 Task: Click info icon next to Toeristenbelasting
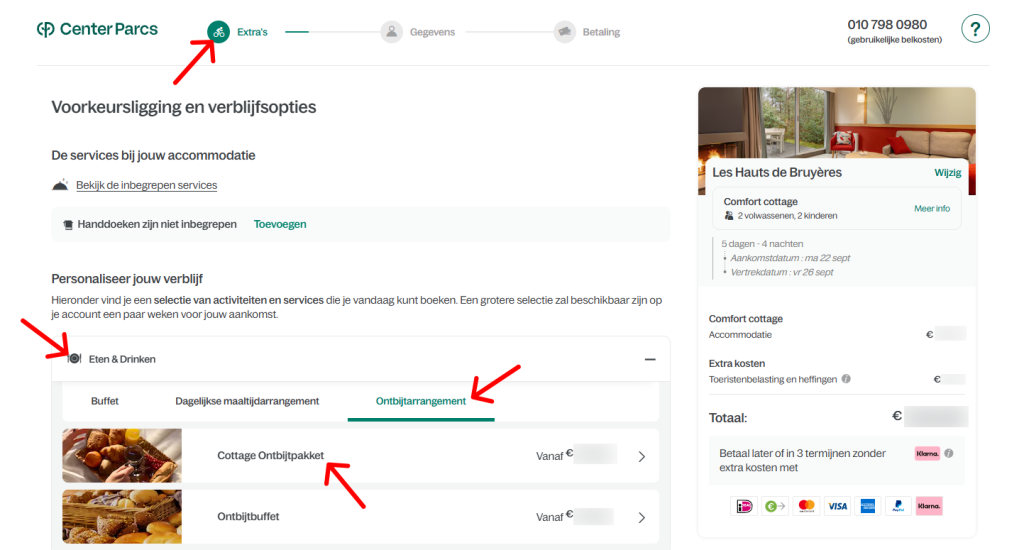coord(846,379)
